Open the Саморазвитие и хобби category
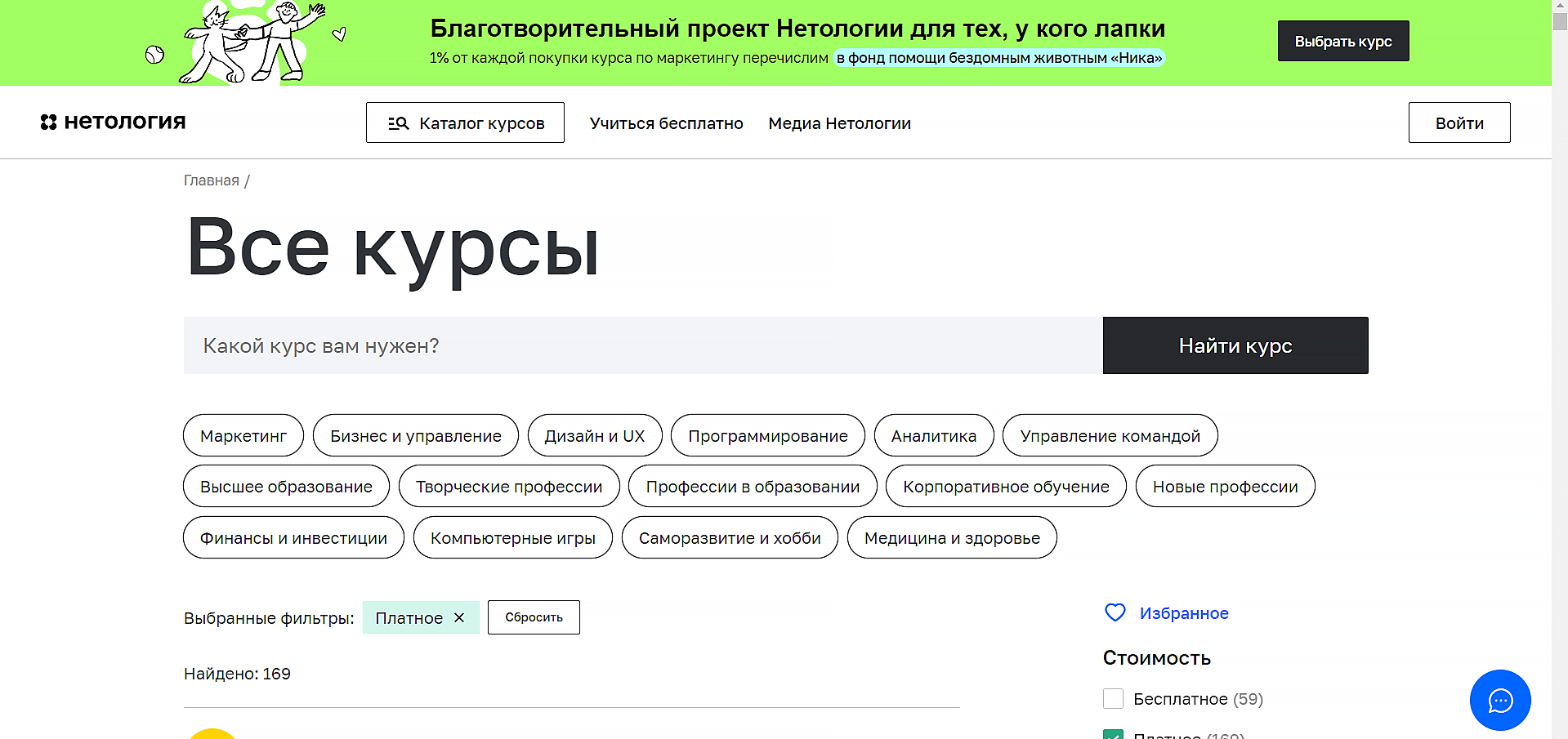Image resolution: width=1568 pixels, height=739 pixels. pyautogui.click(x=730, y=537)
